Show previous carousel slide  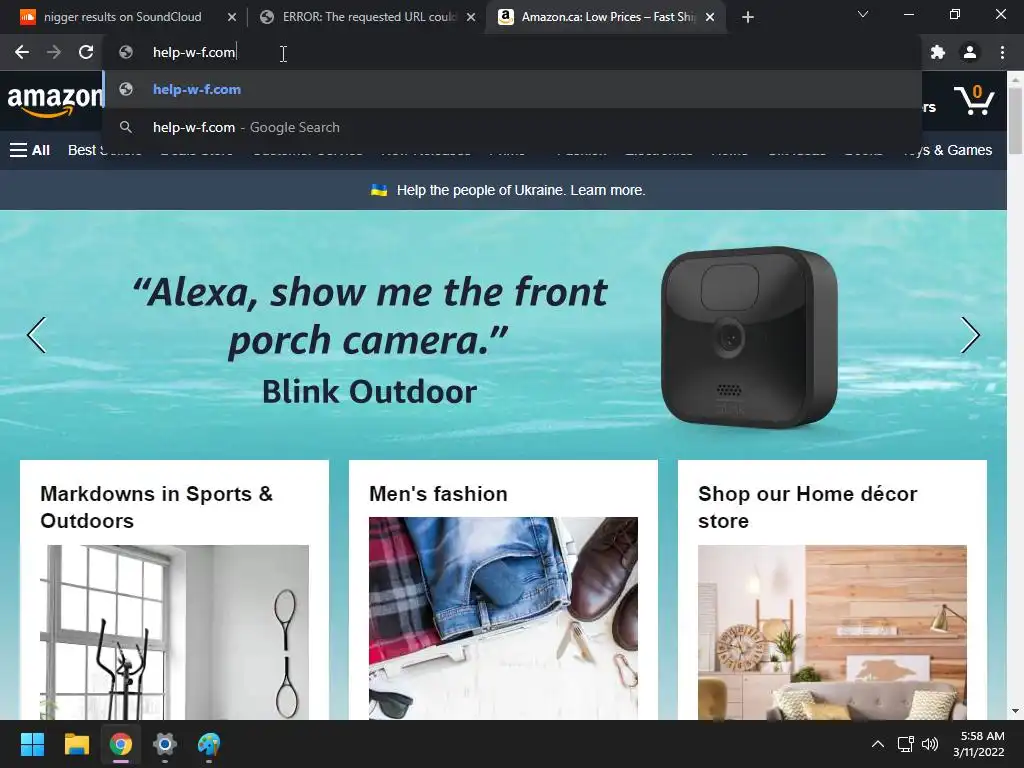[x=37, y=335]
